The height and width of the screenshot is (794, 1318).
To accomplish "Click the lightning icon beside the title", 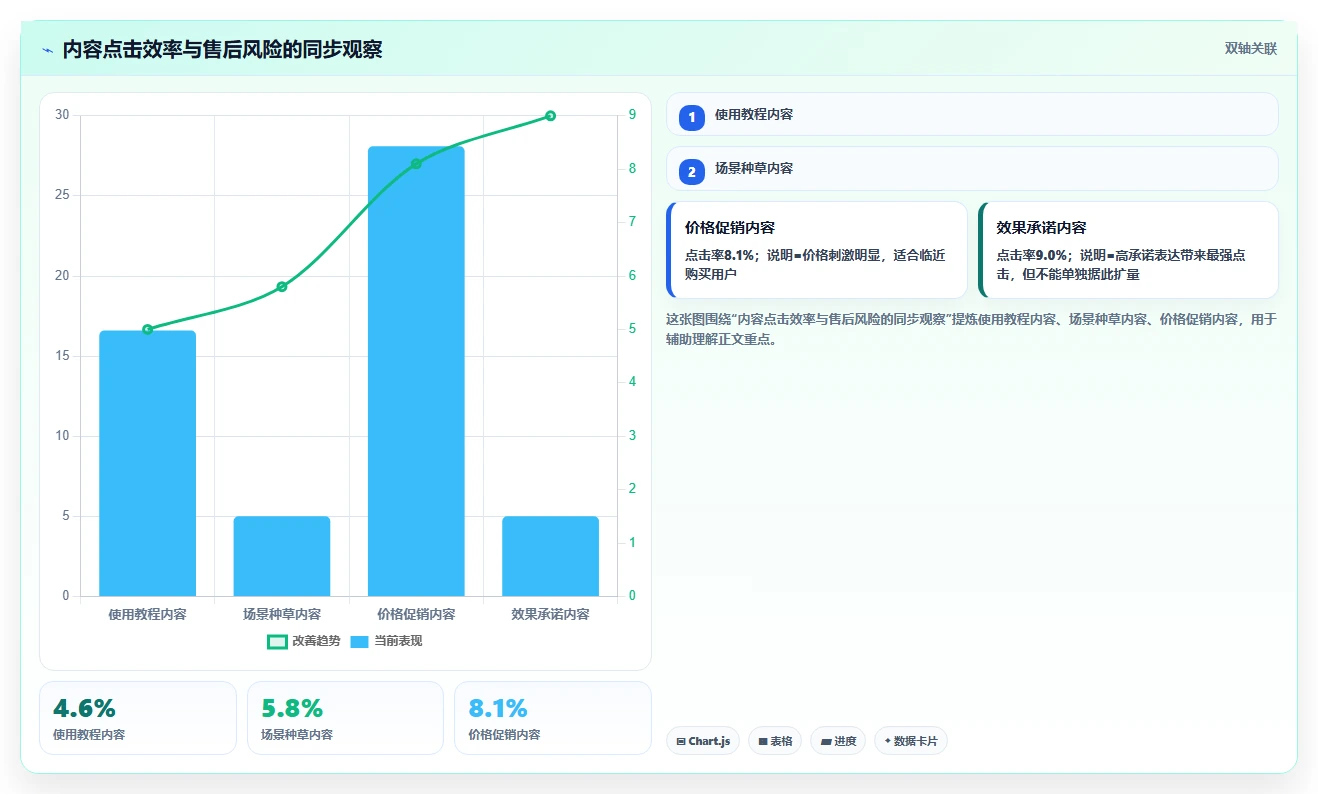I will point(47,50).
